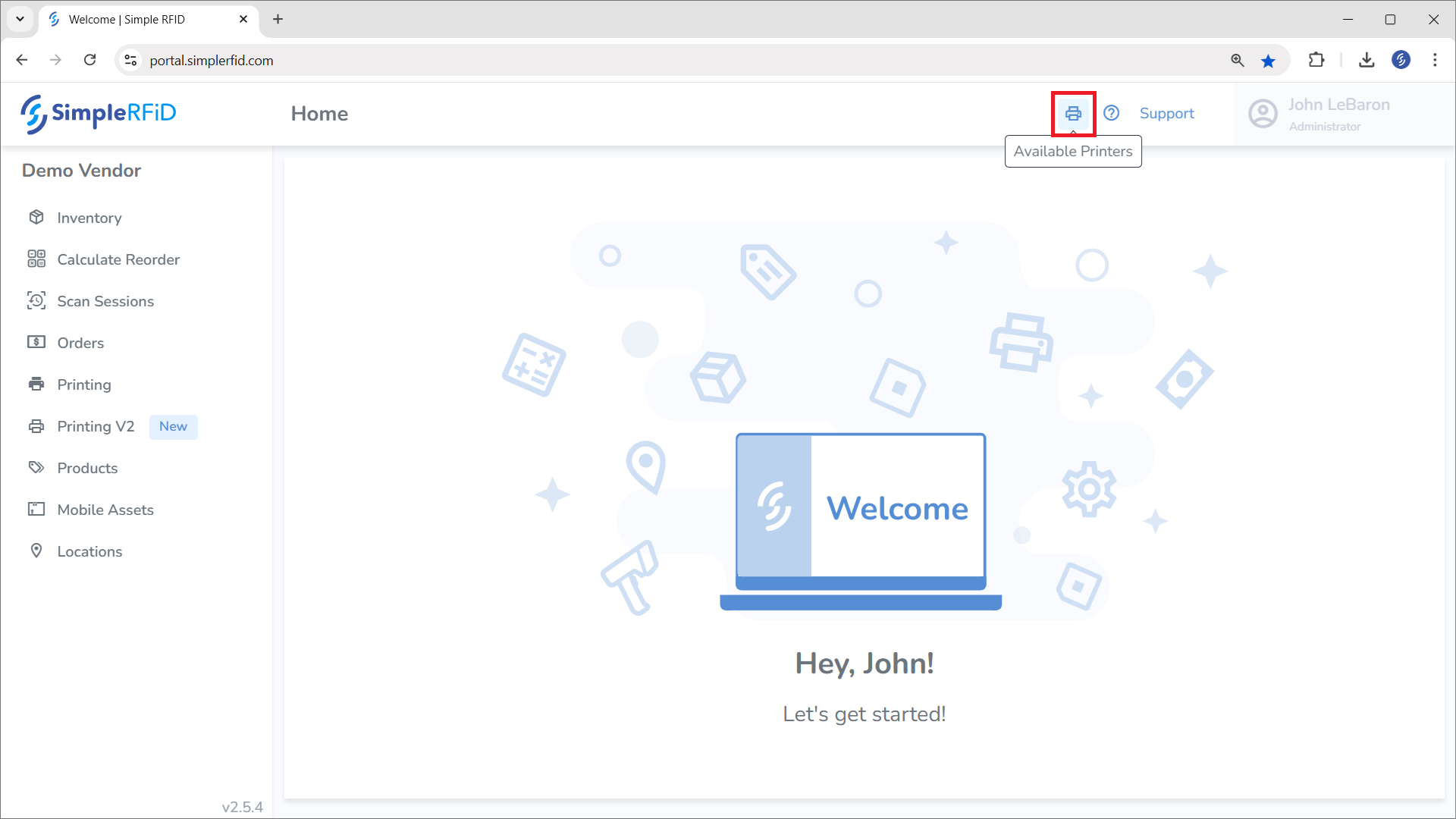Image resolution: width=1456 pixels, height=819 pixels.
Task: Open the Printing section
Action: [84, 384]
